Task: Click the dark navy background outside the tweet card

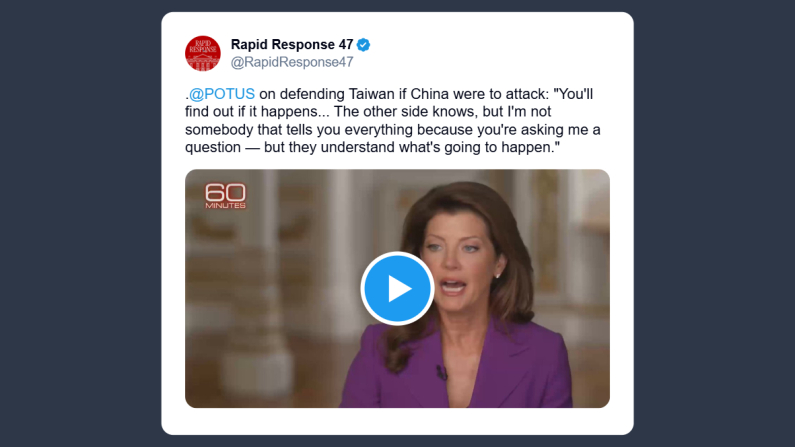Action: (x=80, y=223)
